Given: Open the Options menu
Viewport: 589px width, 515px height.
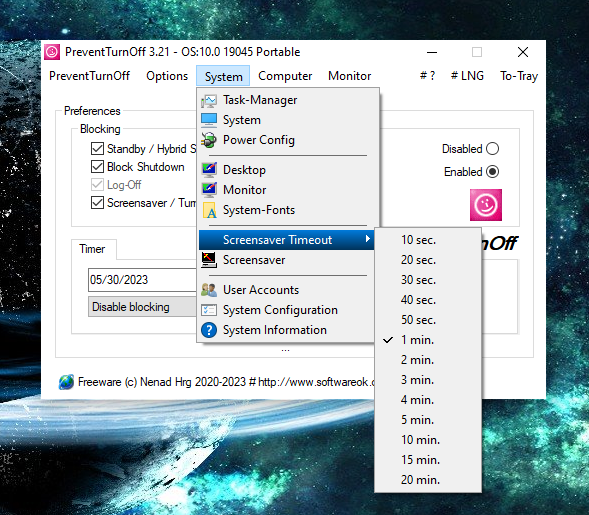Looking at the screenshot, I should click(x=167, y=76).
